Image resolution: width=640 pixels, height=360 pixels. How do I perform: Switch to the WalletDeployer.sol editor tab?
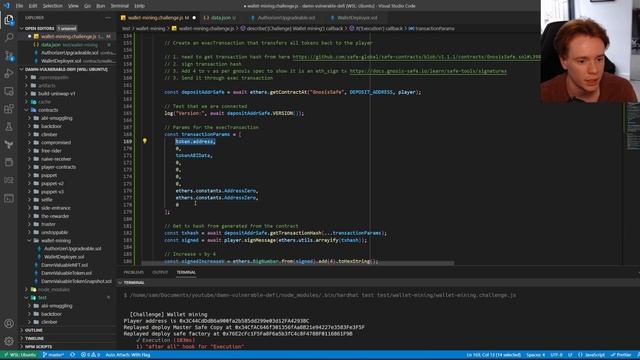(357, 18)
